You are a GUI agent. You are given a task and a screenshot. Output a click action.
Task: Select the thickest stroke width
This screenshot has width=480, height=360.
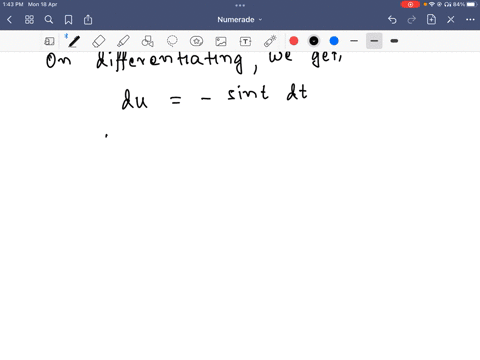point(394,41)
